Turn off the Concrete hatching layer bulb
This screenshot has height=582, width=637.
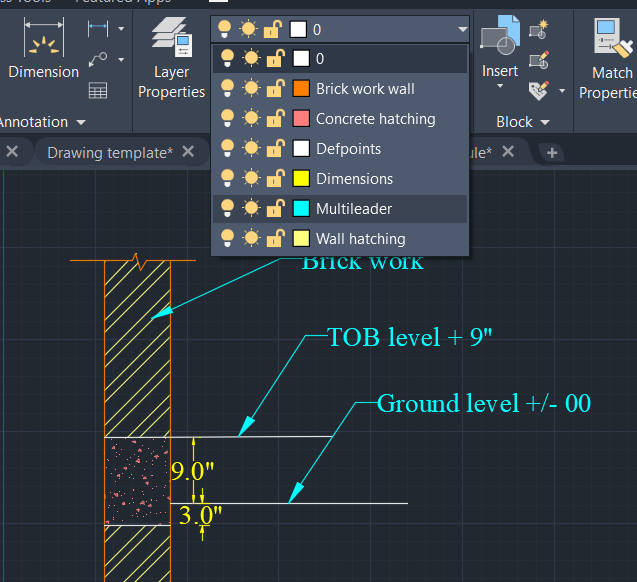click(x=228, y=118)
